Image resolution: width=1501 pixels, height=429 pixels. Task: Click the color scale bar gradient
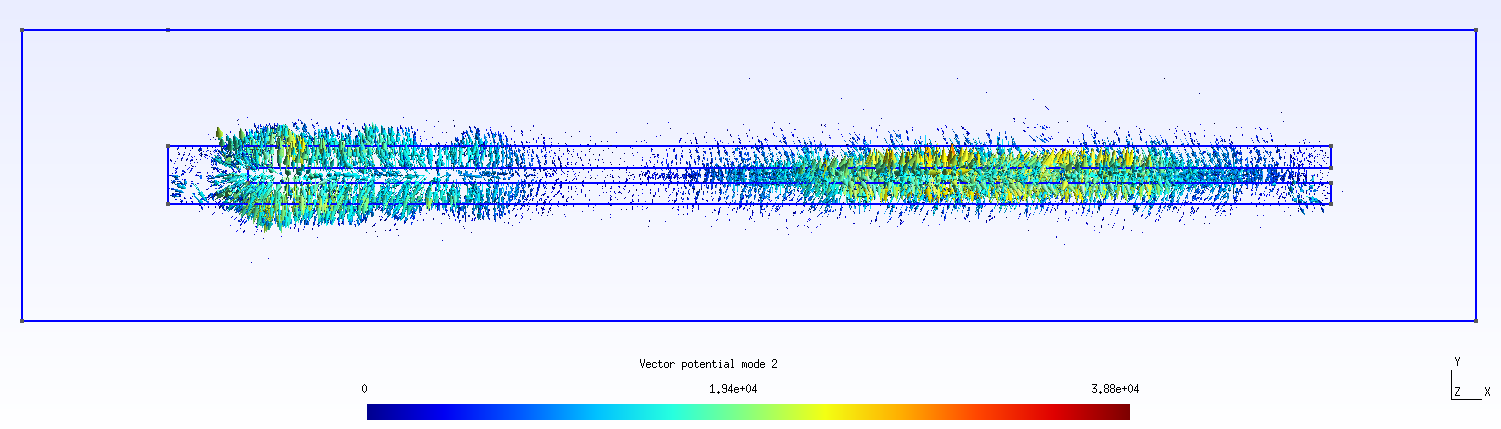pos(748,412)
